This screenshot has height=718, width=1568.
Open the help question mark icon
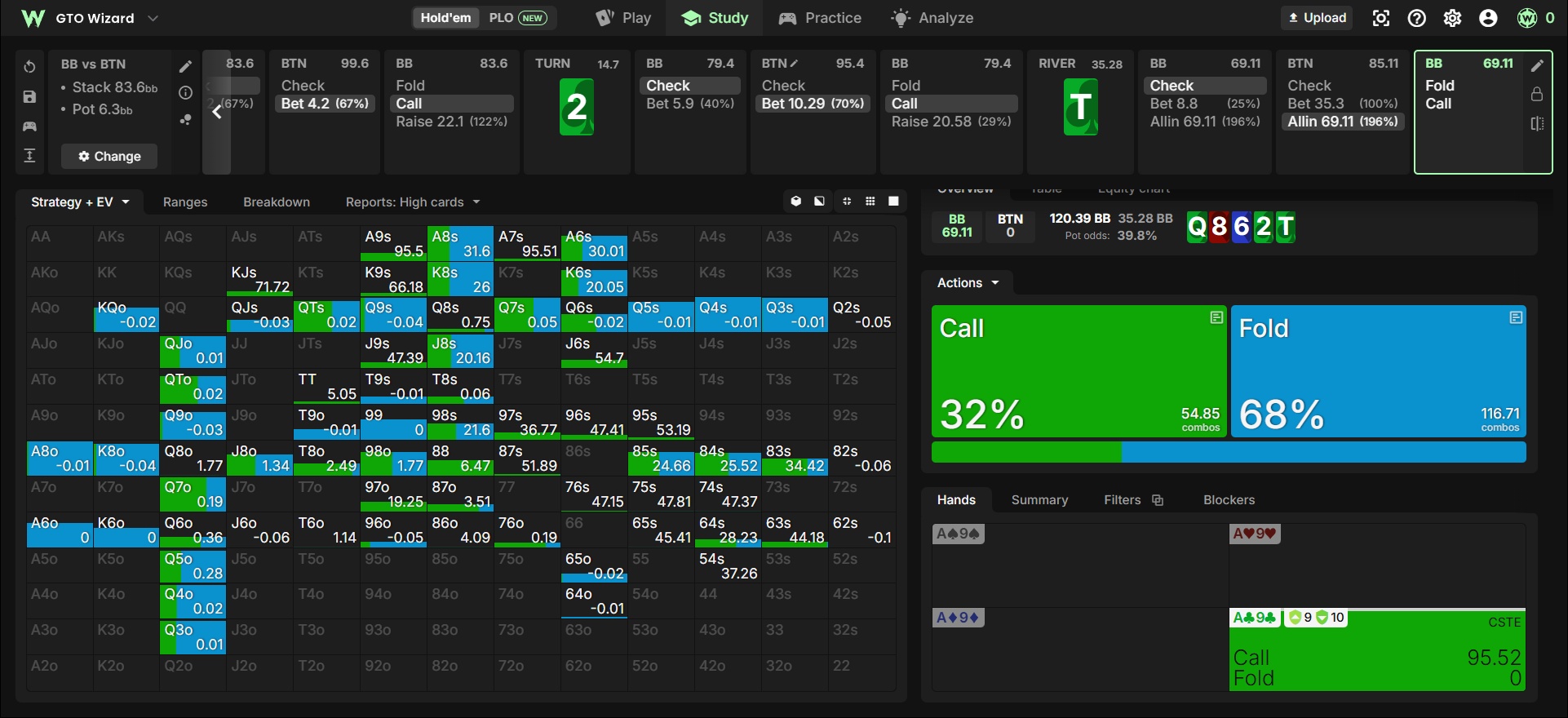[1417, 18]
